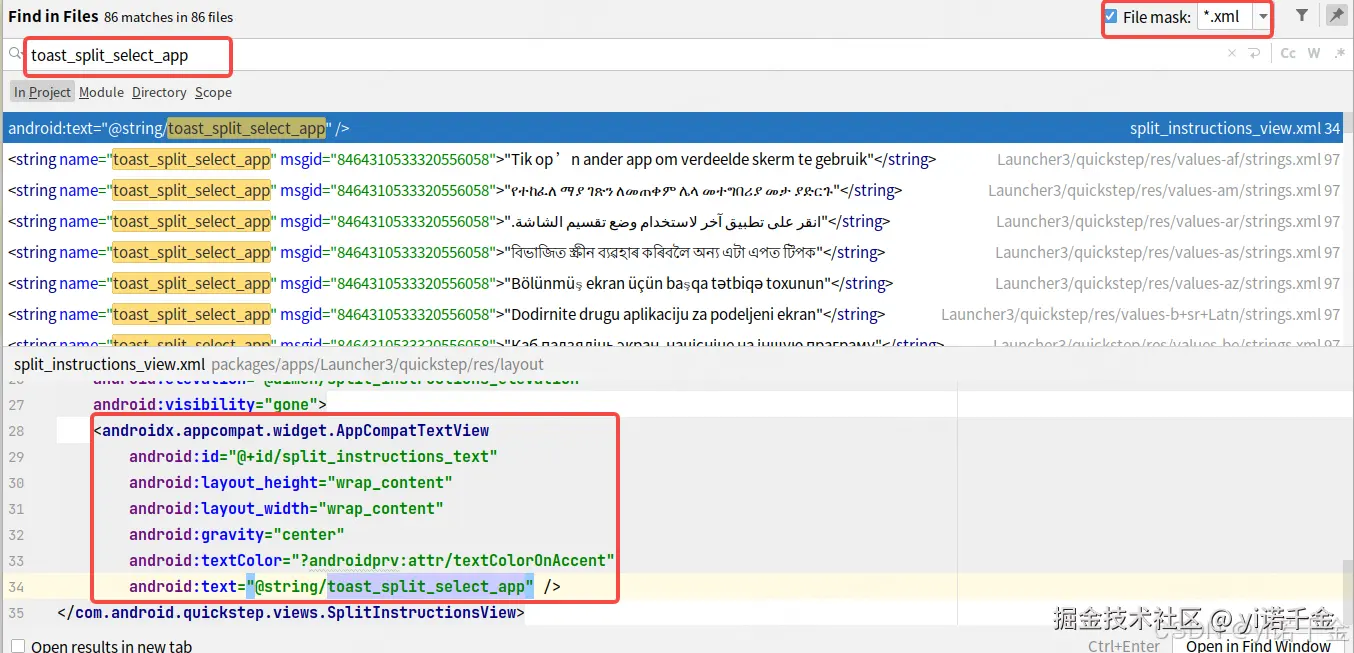Select the In Project scope tab
Viewport: 1354px width, 653px height.
pyautogui.click(x=42, y=92)
